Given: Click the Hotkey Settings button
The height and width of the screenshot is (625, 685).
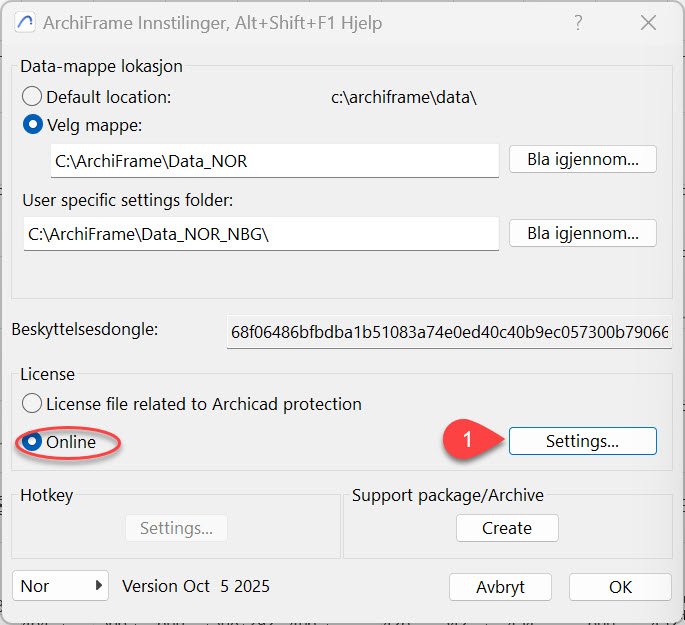Looking at the screenshot, I should [x=176, y=528].
